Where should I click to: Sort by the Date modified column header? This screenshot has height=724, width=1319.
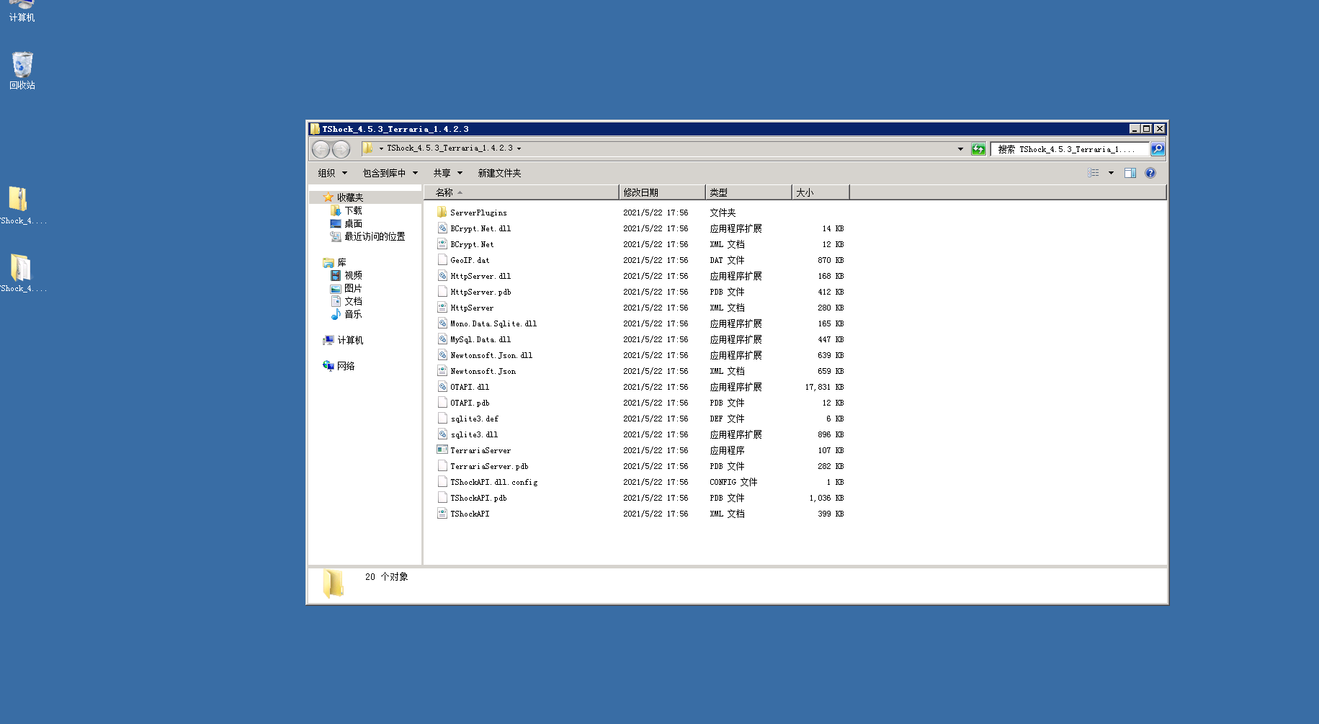(662, 192)
